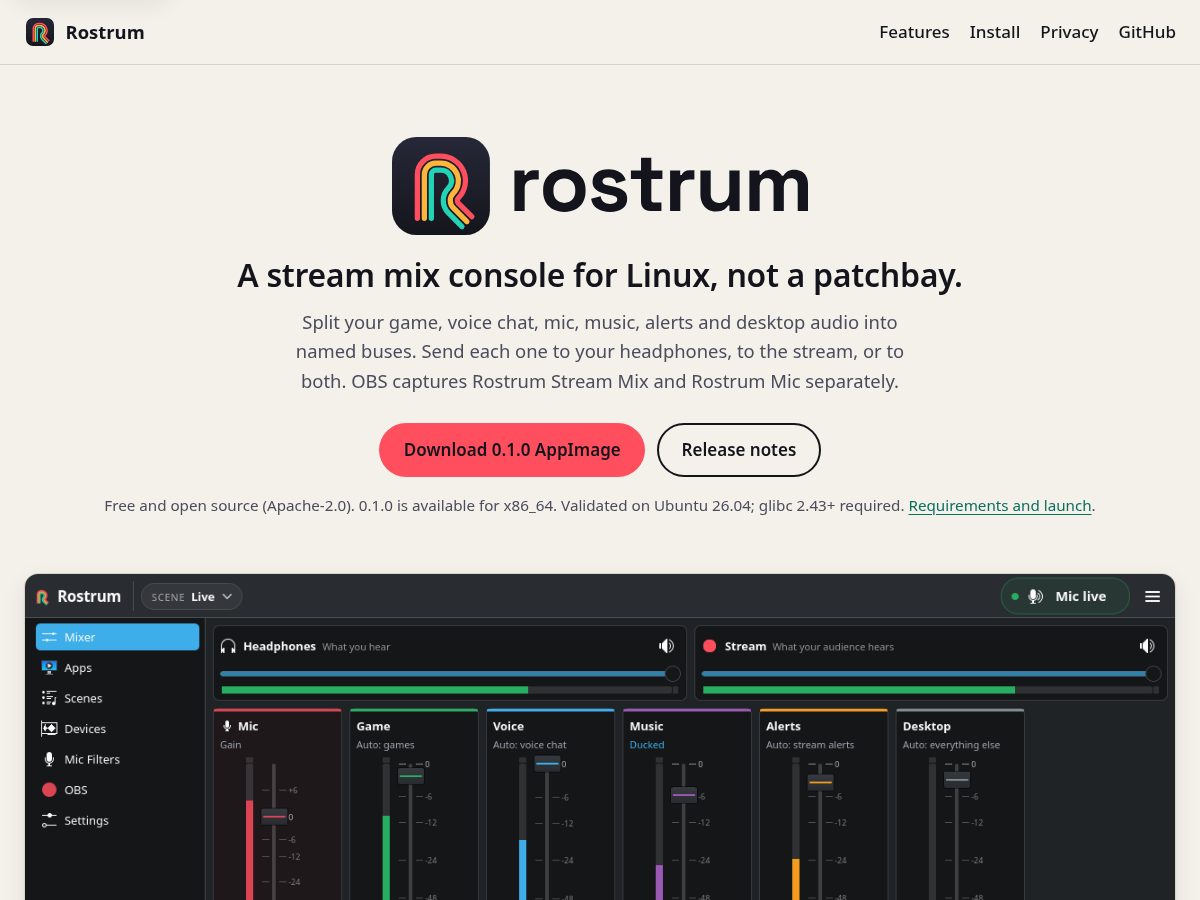Screen dimensions: 1200x900
Task: Click the headphones icon in Headphones bus
Action: pyautogui.click(x=229, y=646)
